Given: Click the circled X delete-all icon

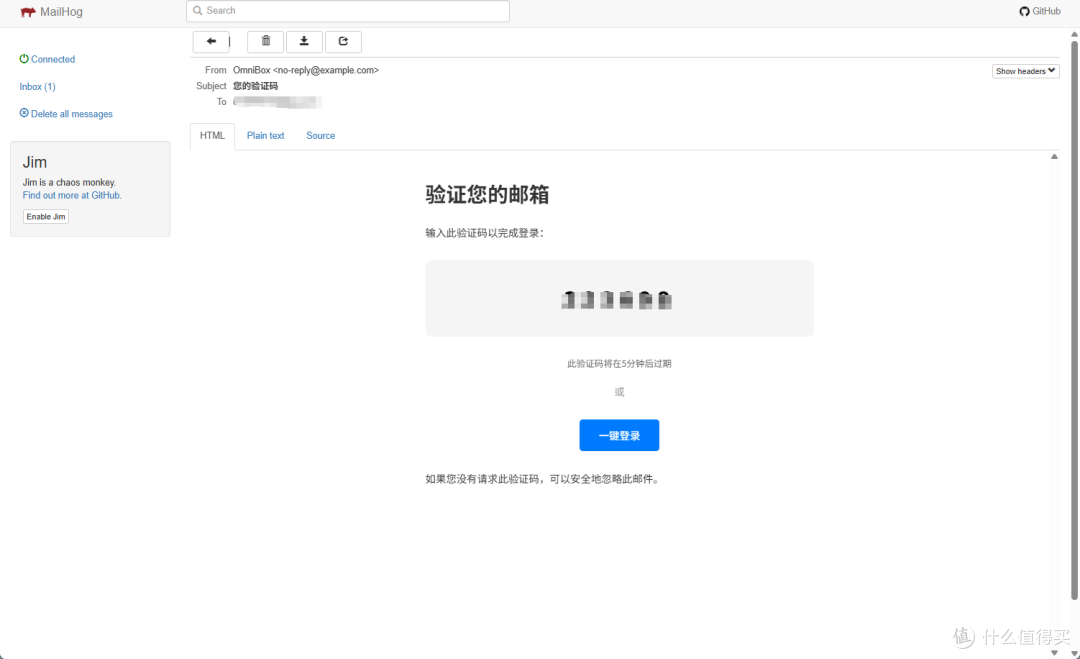Looking at the screenshot, I should (x=24, y=113).
